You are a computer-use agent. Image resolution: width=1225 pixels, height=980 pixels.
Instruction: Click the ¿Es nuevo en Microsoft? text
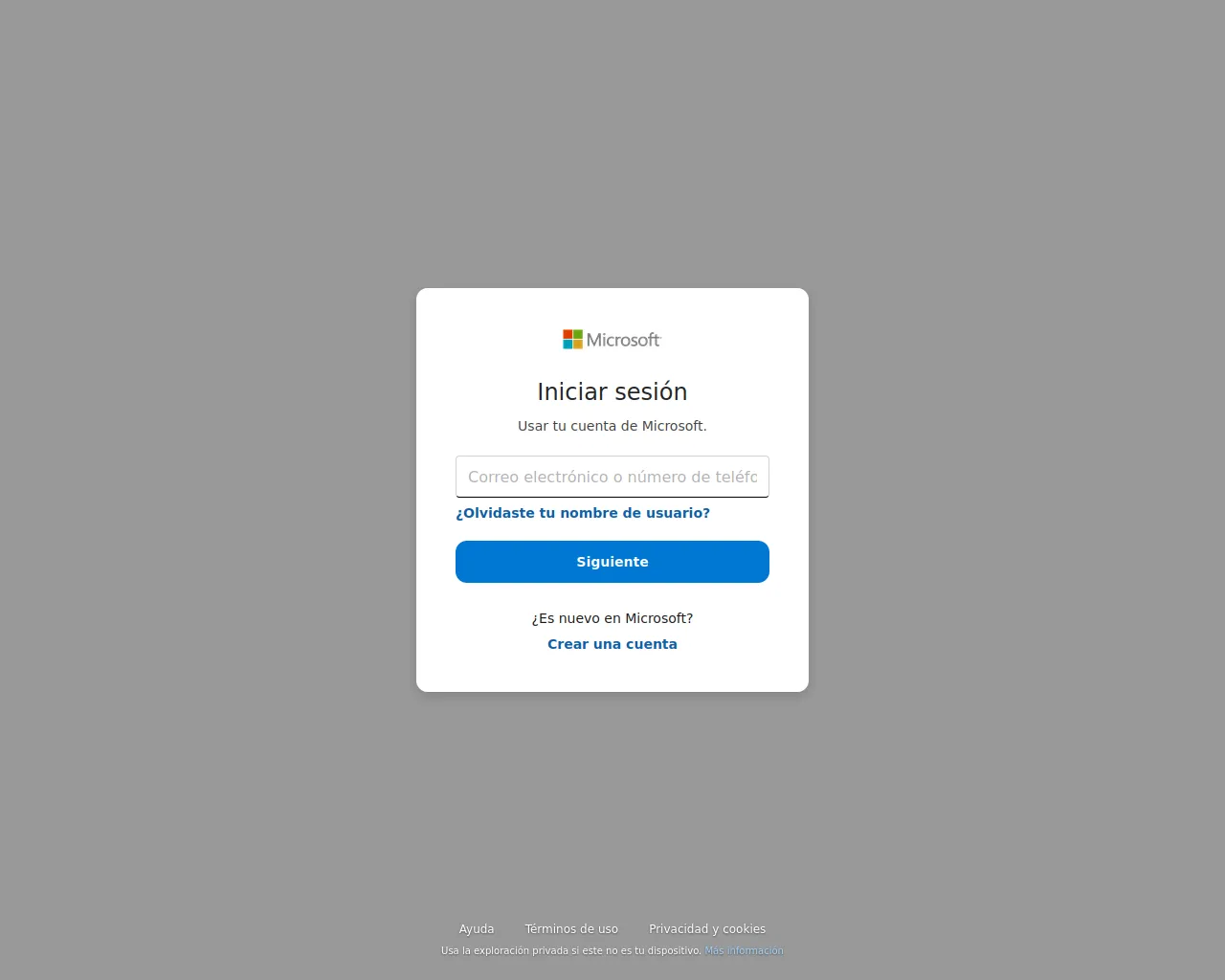click(x=612, y=618)
